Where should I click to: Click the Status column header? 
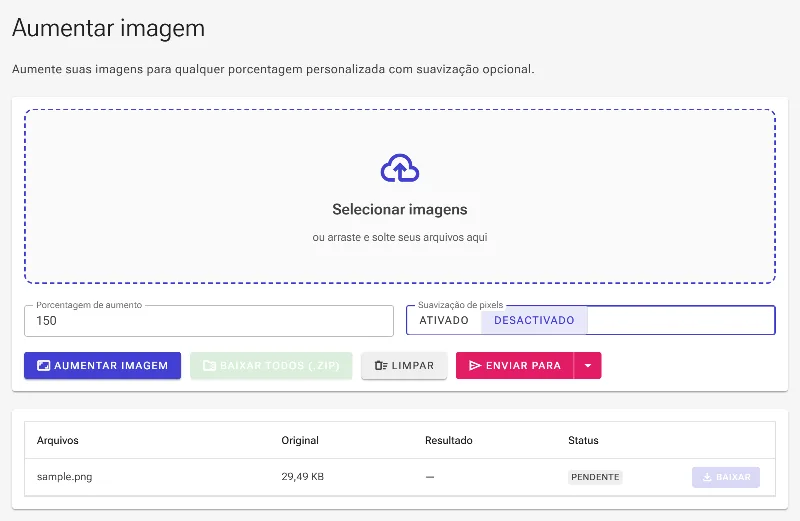pos(583,440)
